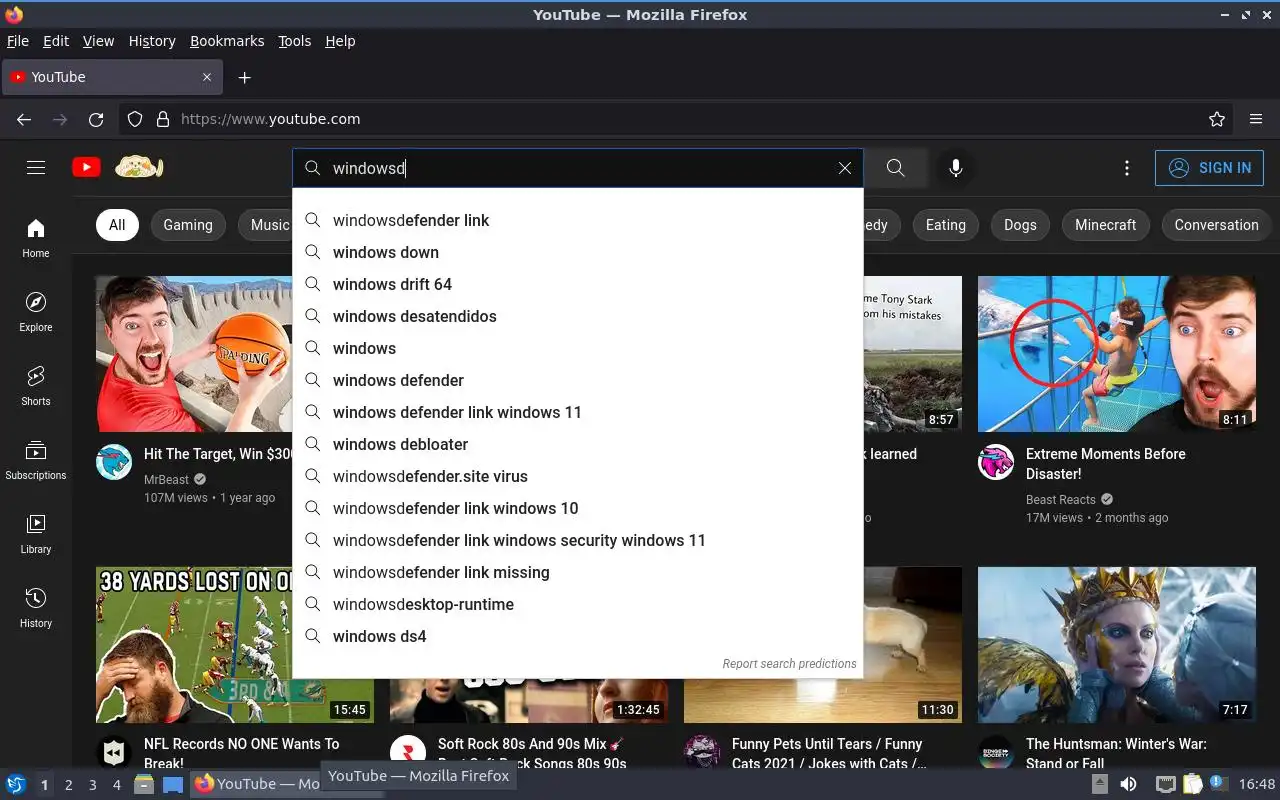Open the Tools menu
This screenshot has height=800, width=1280.
[295, 41]
